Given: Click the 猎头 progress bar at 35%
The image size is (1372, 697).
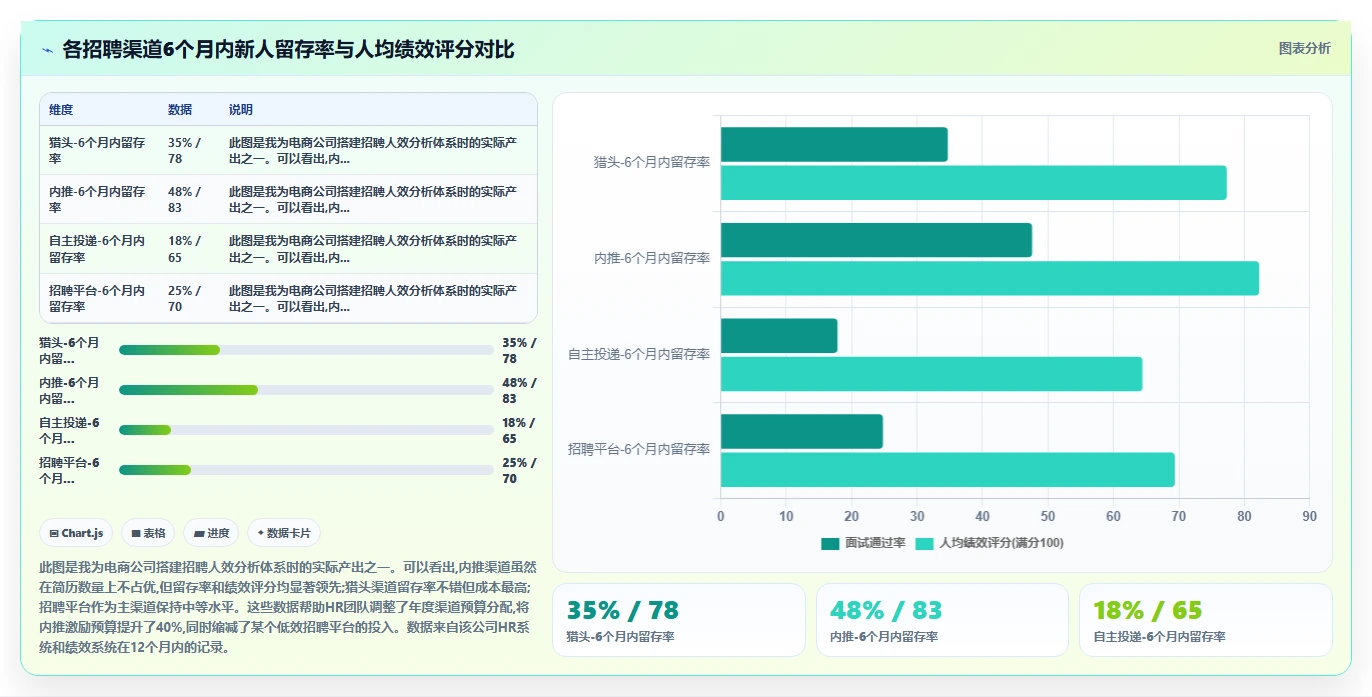Looking at the screenshot, I should (x=306, y=350).
